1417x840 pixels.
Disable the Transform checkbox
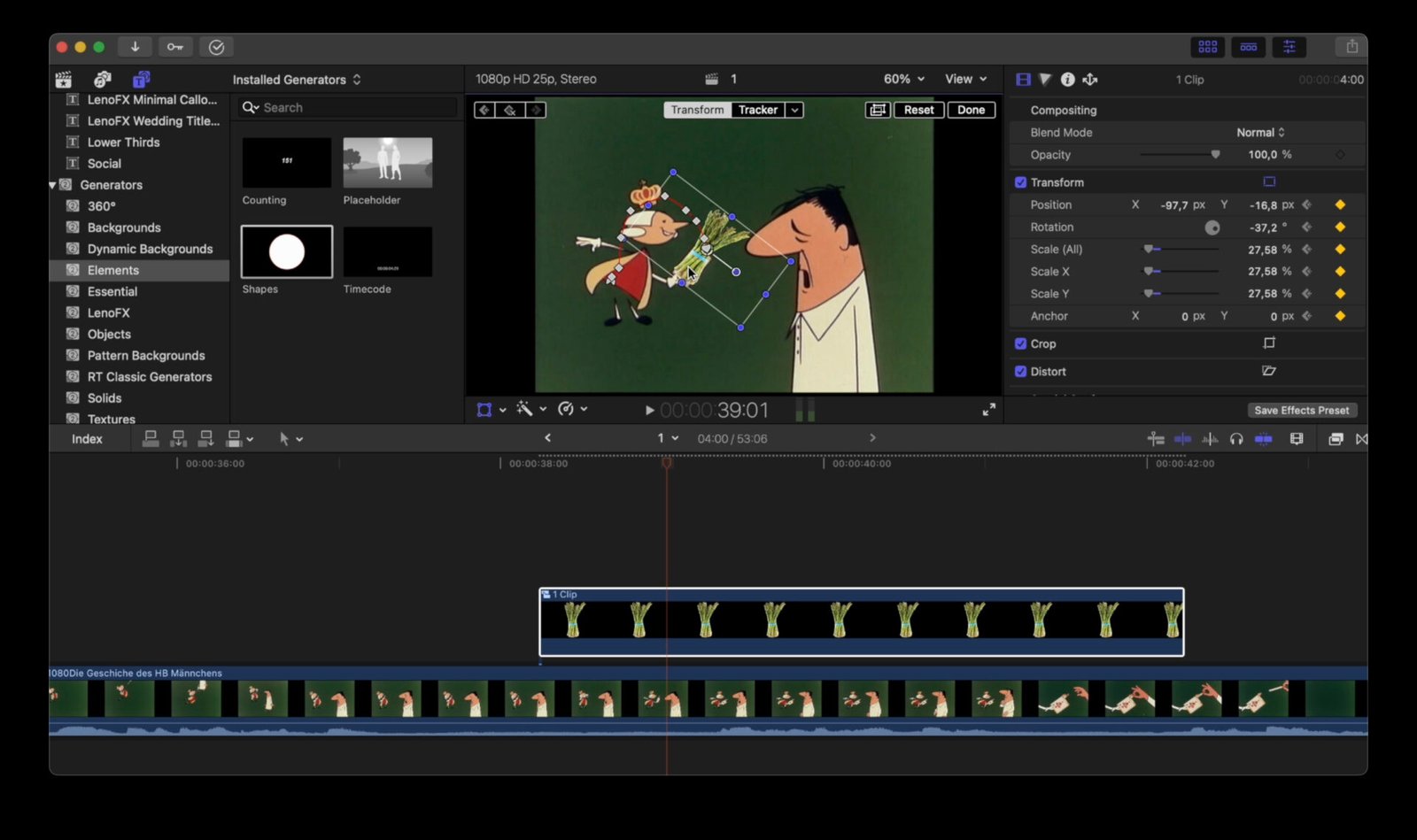[1020, 182]
